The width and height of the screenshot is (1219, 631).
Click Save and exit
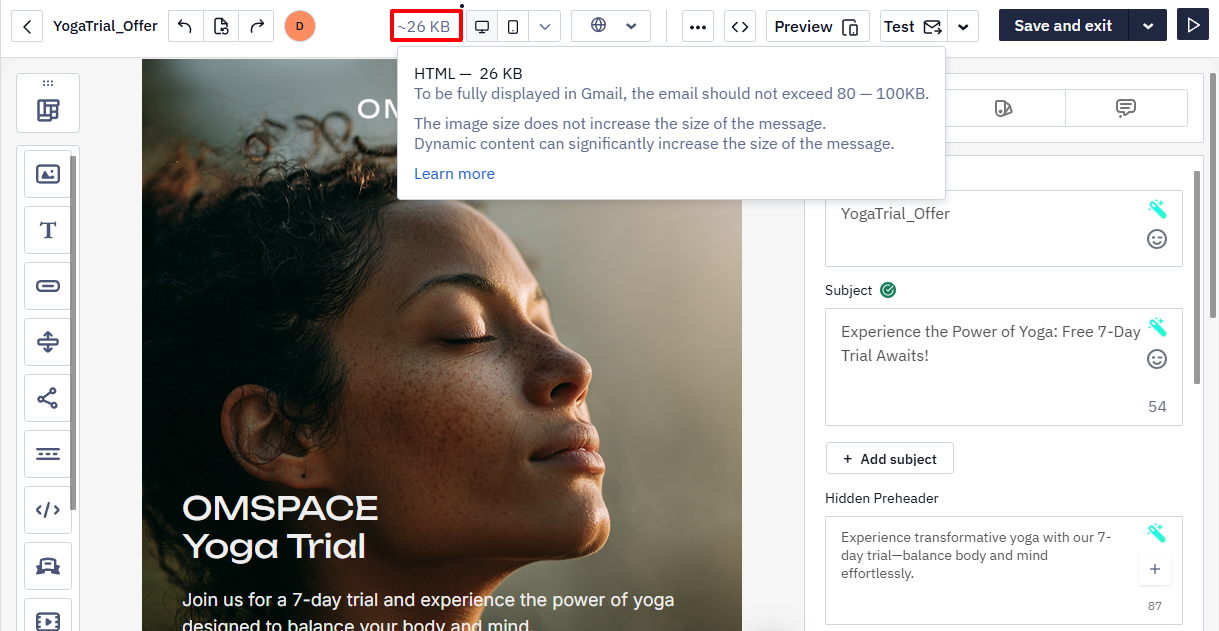(1063, 26)
